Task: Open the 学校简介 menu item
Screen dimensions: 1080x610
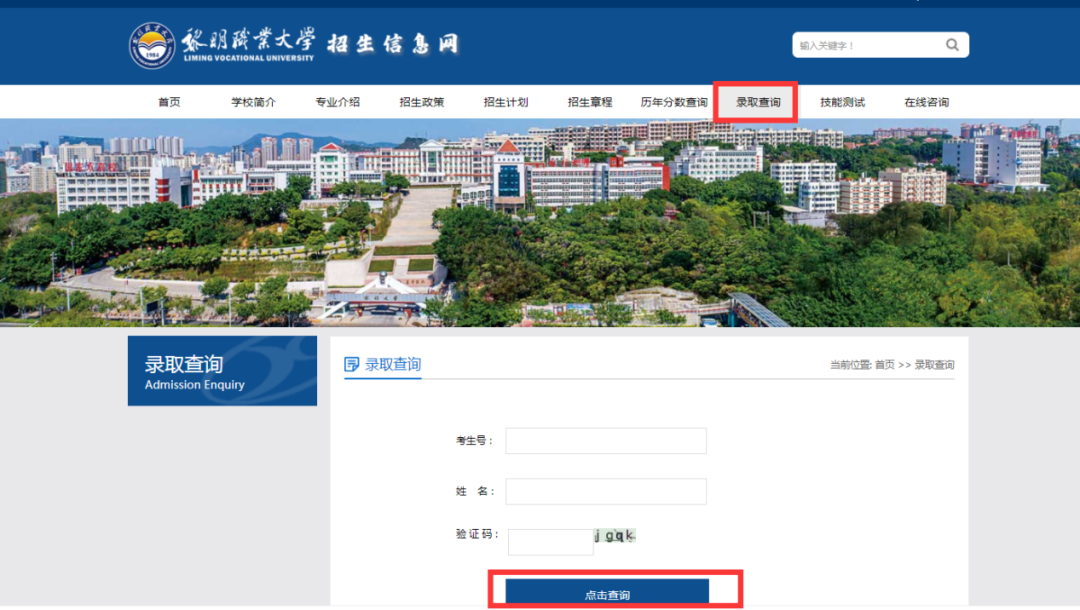Action: point(253,101)
